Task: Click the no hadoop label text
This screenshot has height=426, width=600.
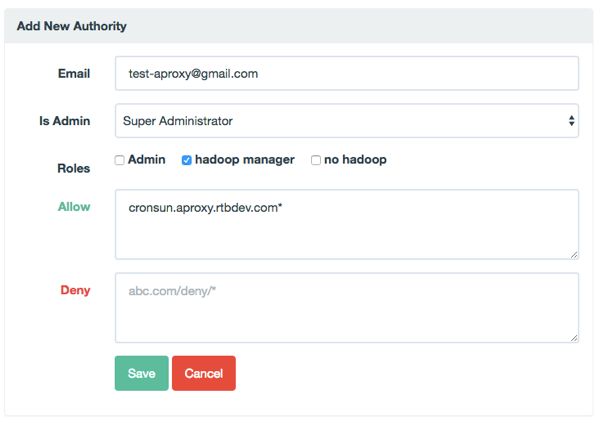Action: point(355,160)
